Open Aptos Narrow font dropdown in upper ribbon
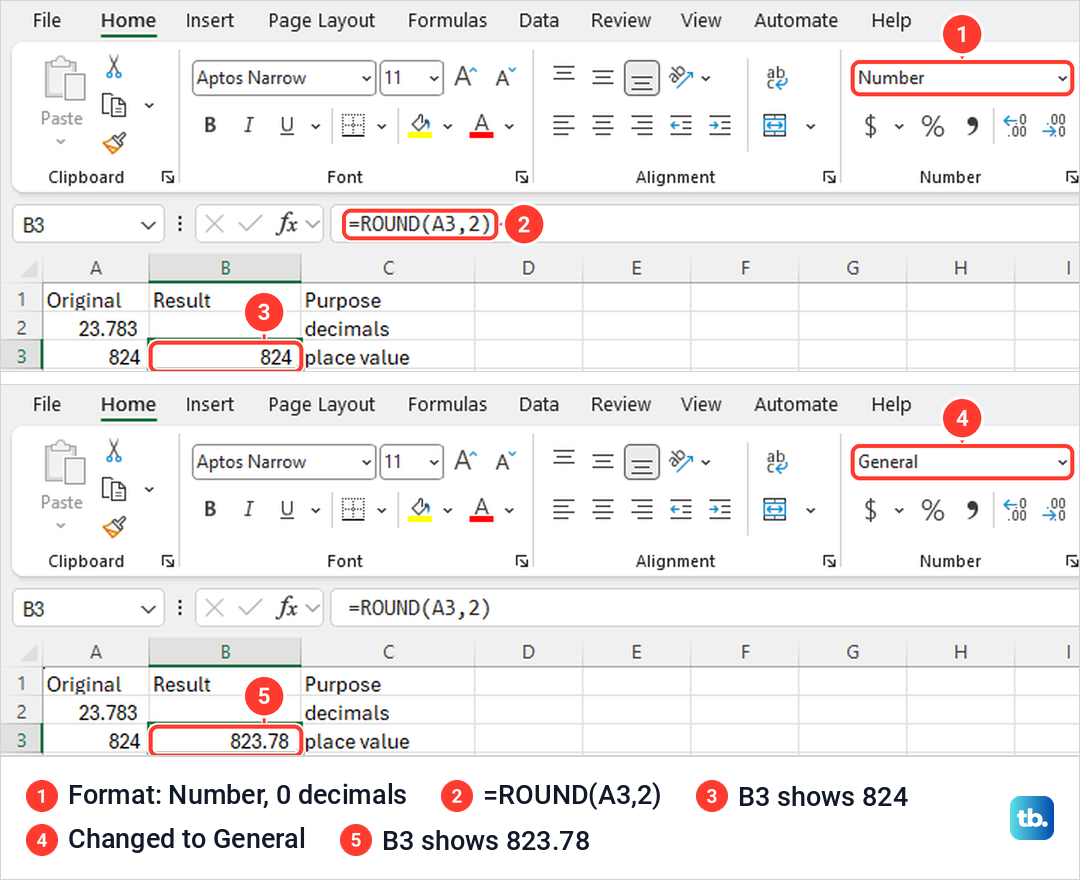 pyautogui.click(x=366, y=78)
